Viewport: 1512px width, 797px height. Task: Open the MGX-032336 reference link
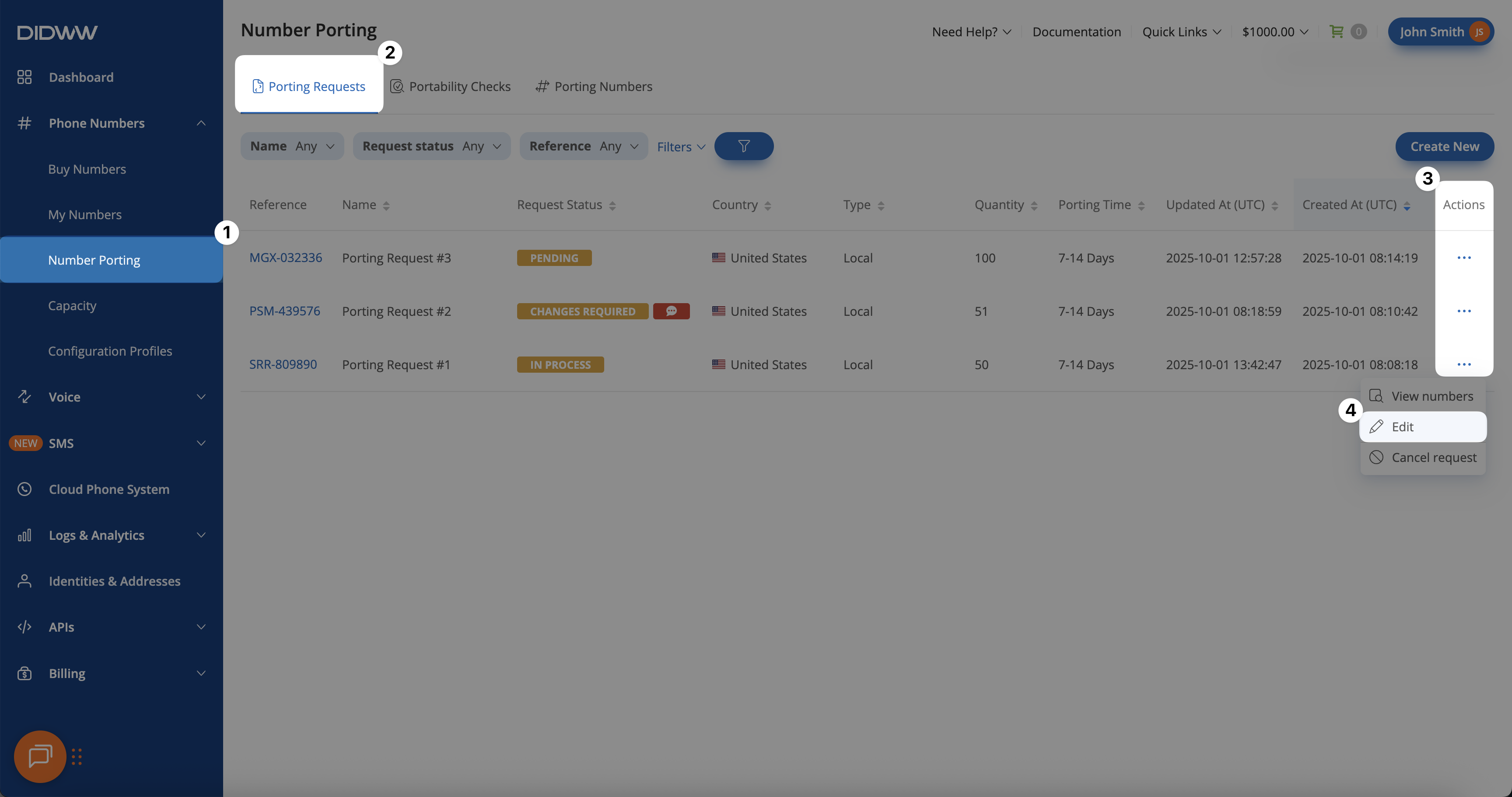tap(285, 258)
